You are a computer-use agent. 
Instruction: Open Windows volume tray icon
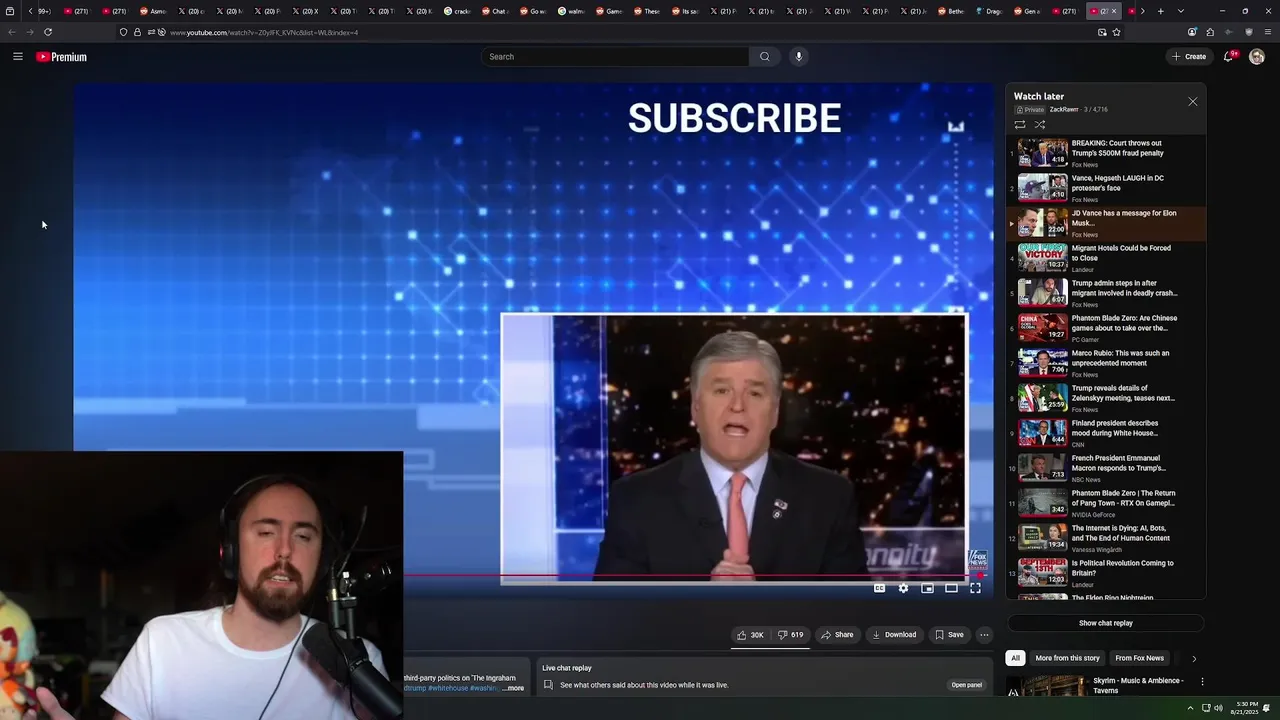point(1218,708)
